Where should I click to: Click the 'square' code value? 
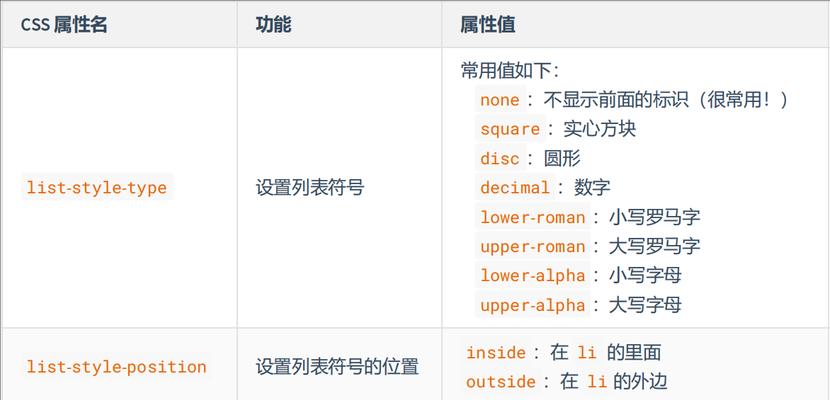click(510, 129)
